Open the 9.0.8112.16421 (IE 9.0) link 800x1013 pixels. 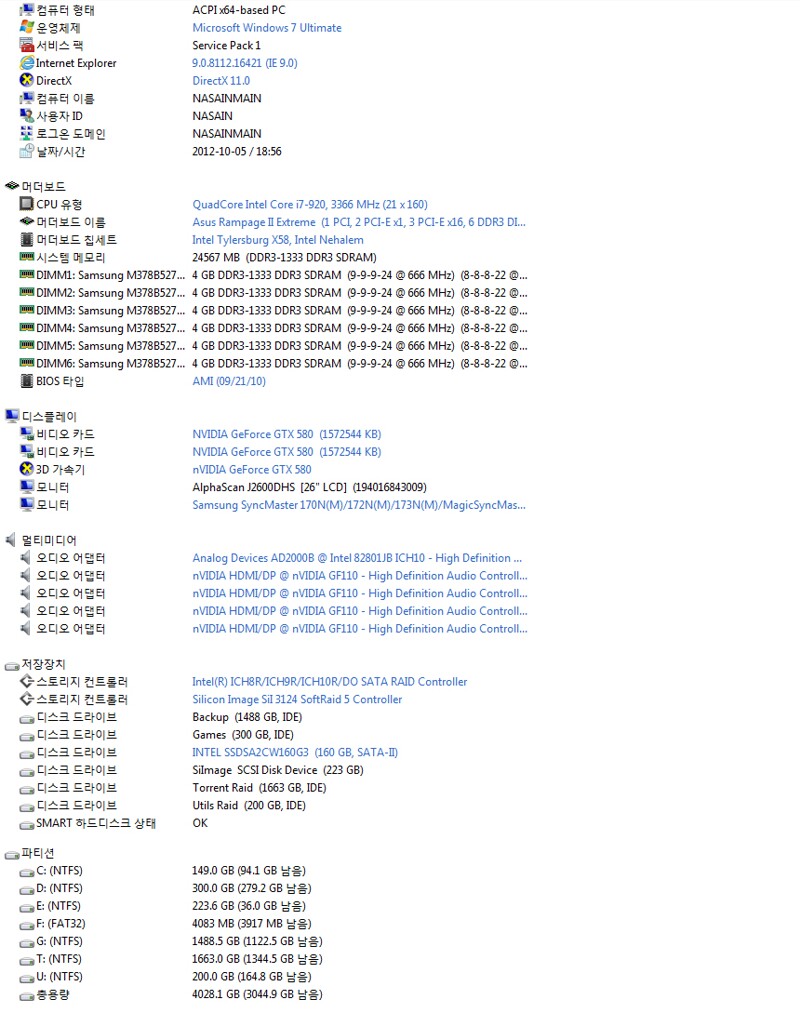pyautogui.click(x=245, y=63)
